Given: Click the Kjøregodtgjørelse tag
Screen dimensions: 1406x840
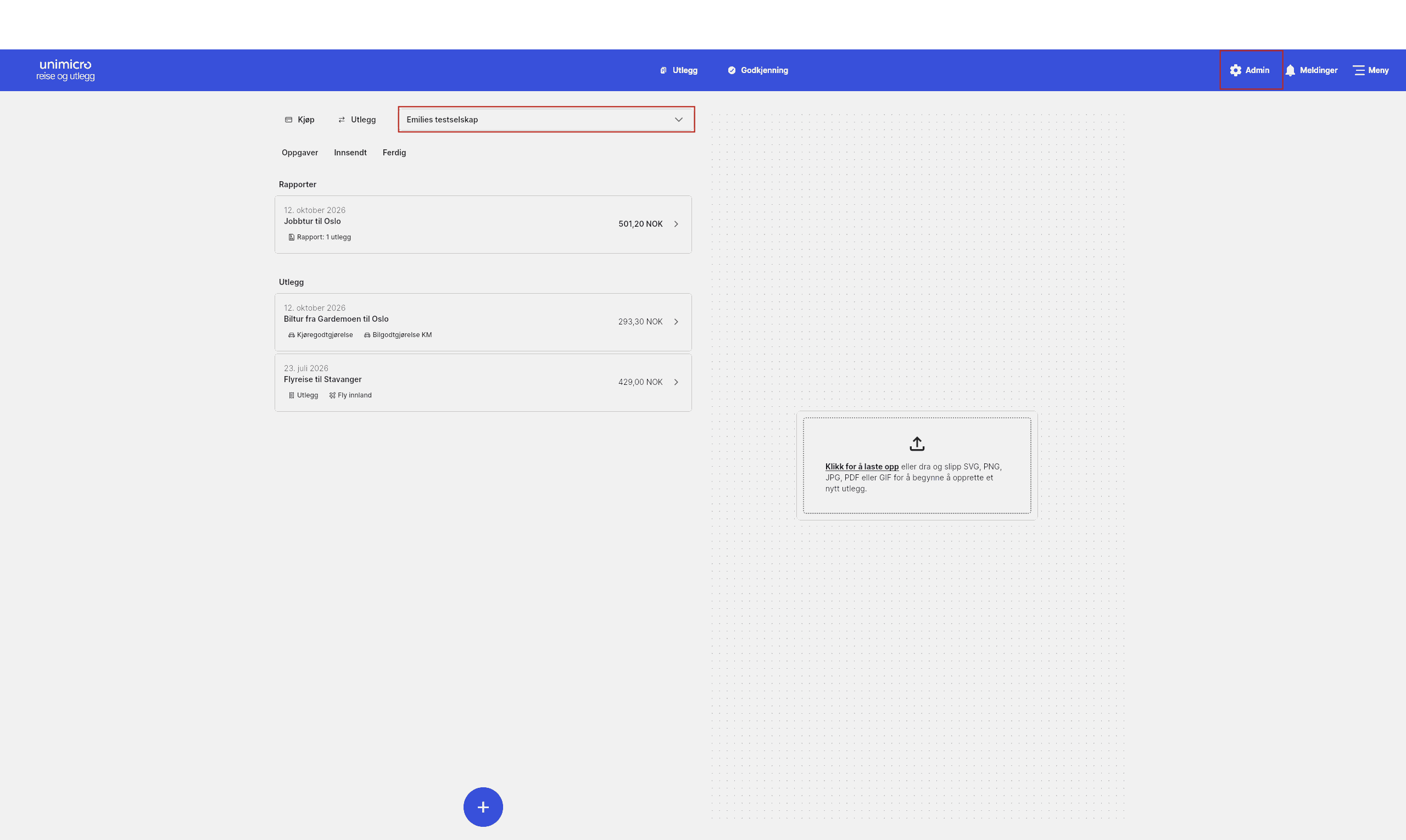Looking at the screenshot, I should (321, 335).
